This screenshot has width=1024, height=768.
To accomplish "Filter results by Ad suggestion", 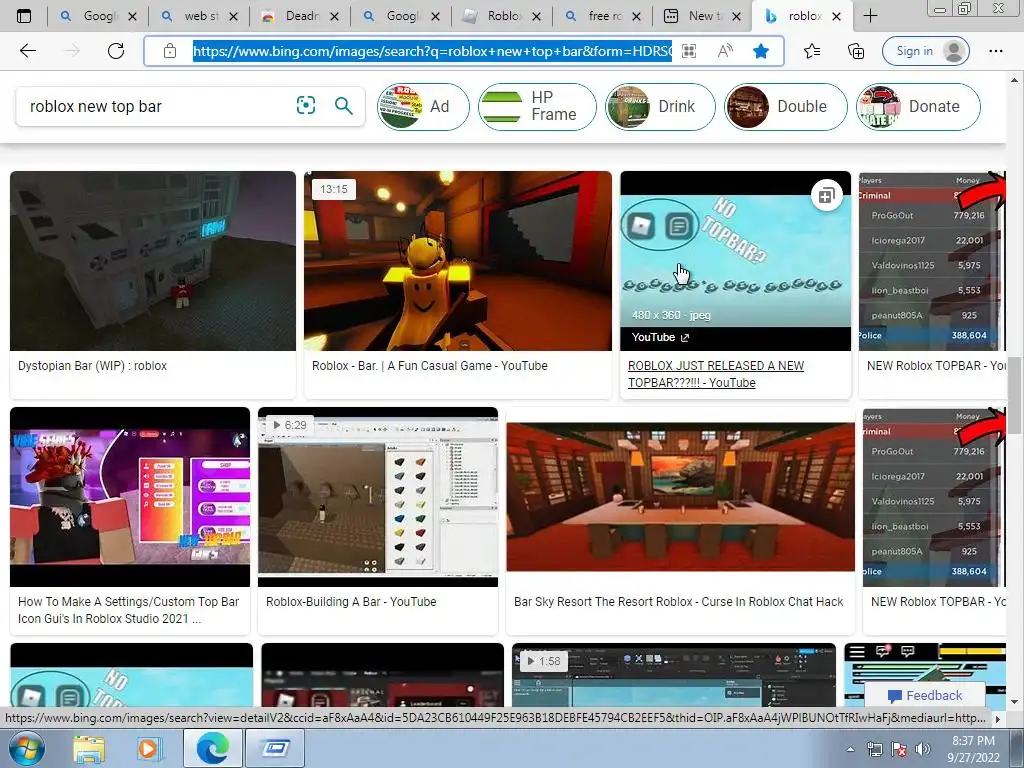I will (423, 106).
